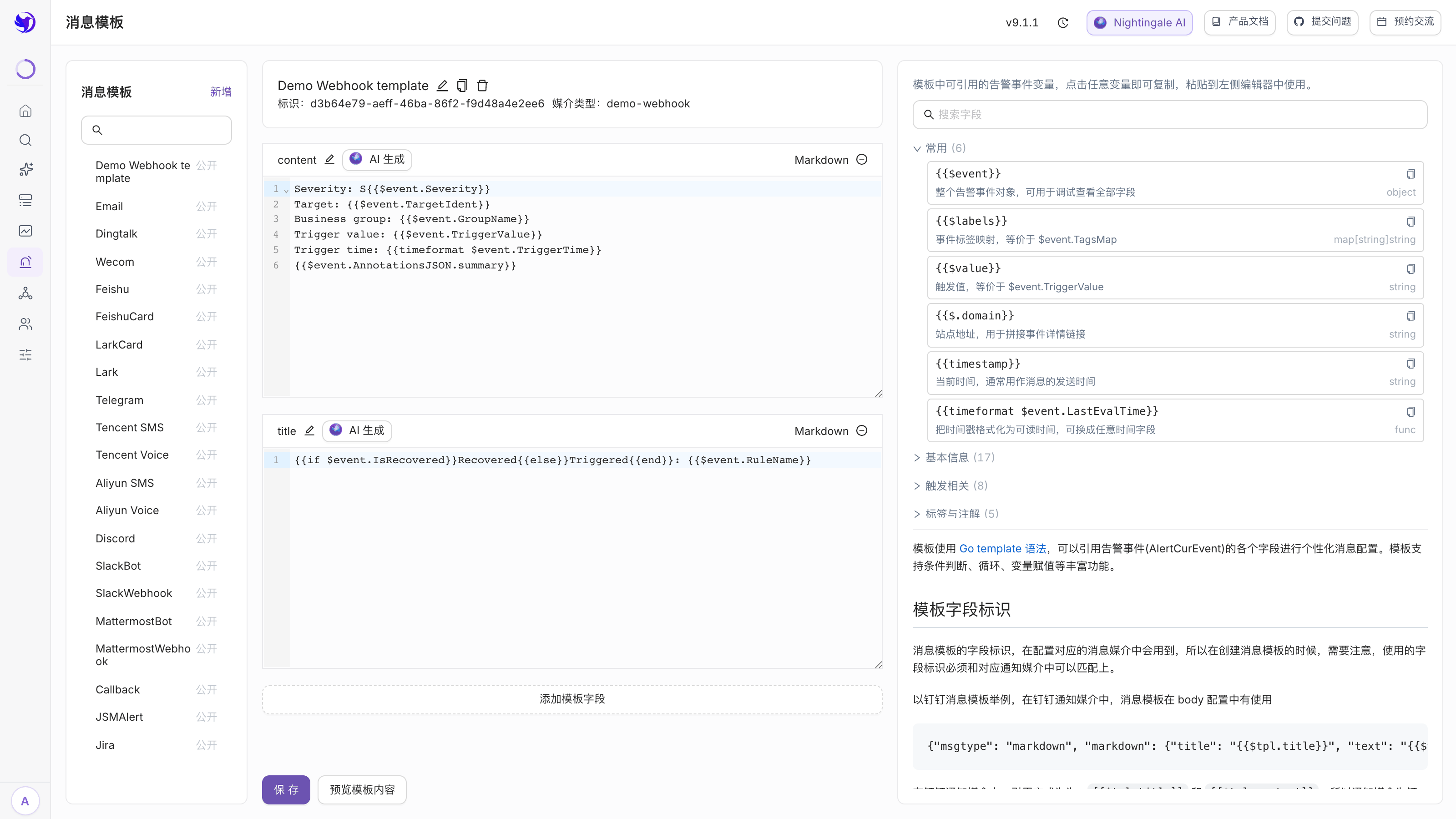
Task: Focus the 搜索字段 search input
Action: click(1170, 115)
